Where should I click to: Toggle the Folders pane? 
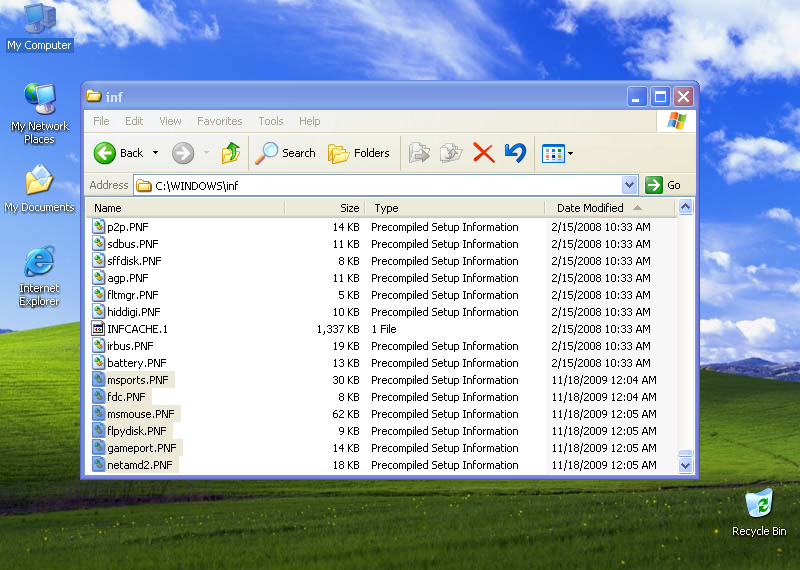pos(359,153)
